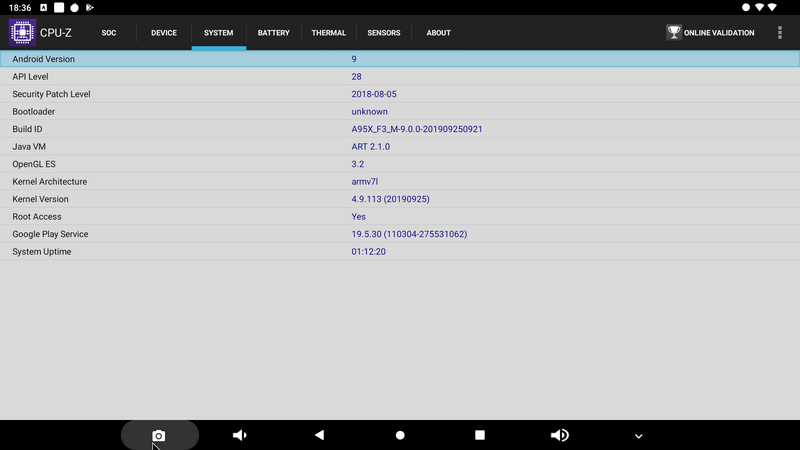Viewport: 800px width, 450px height.
Task: Click ONLINE VALIDATION button text
Action: tap(719, 33)
